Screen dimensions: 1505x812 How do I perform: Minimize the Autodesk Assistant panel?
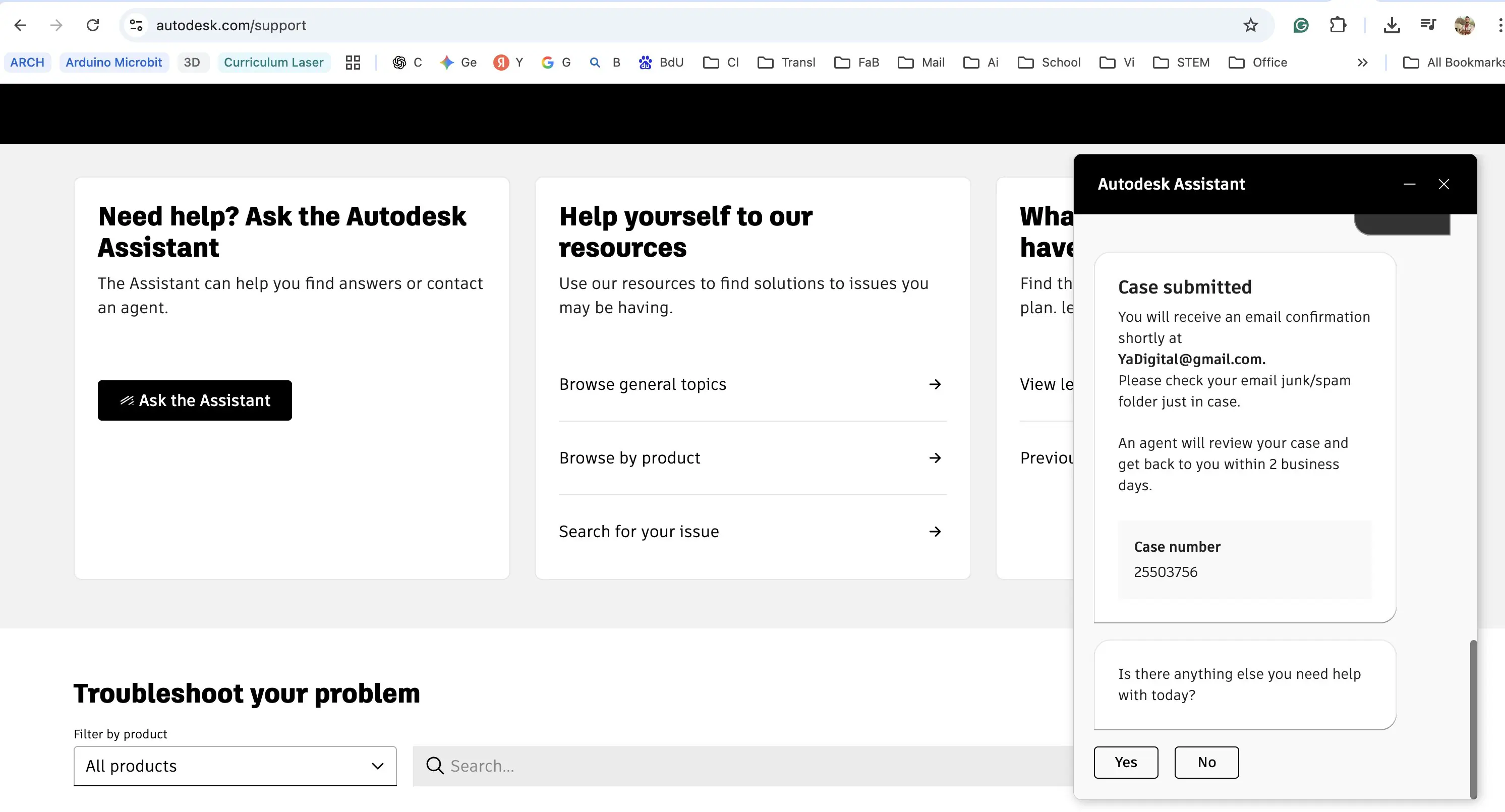click(x=1409, y=184)
